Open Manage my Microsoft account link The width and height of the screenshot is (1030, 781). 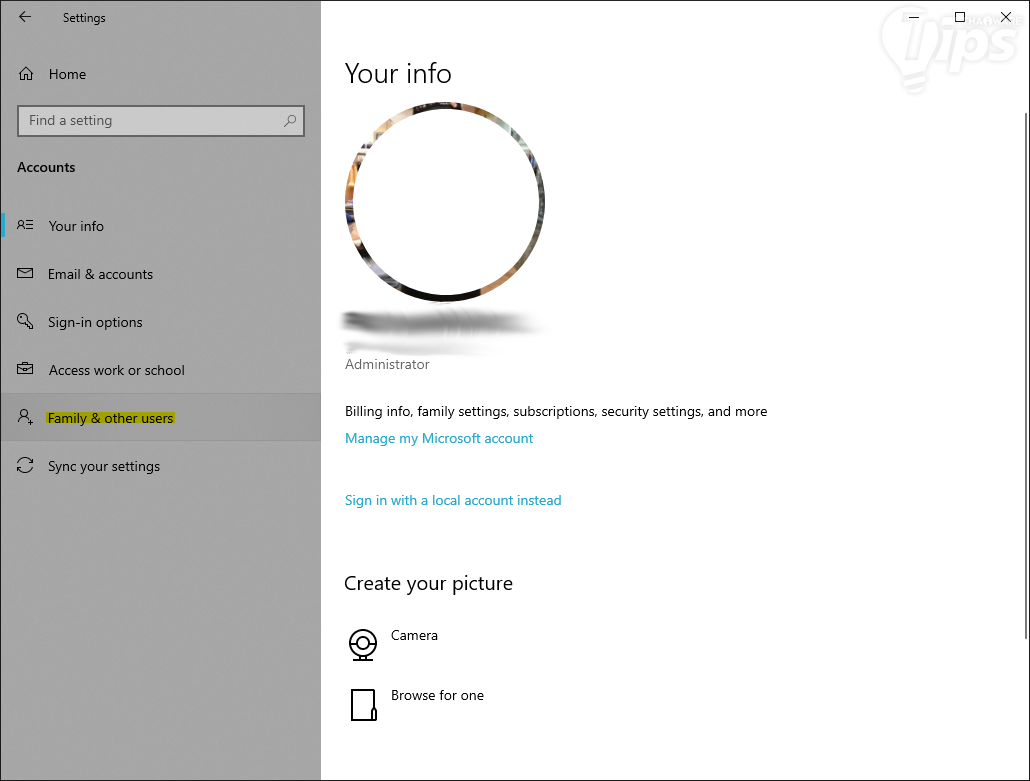click(x=439, y=438)
